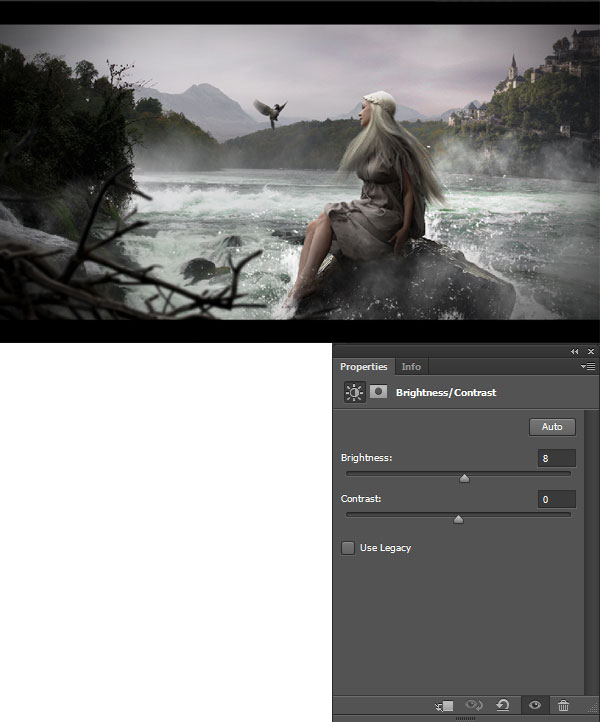
Task: Clip adjustment to layer below icon
Action: (x=445, y=705)
